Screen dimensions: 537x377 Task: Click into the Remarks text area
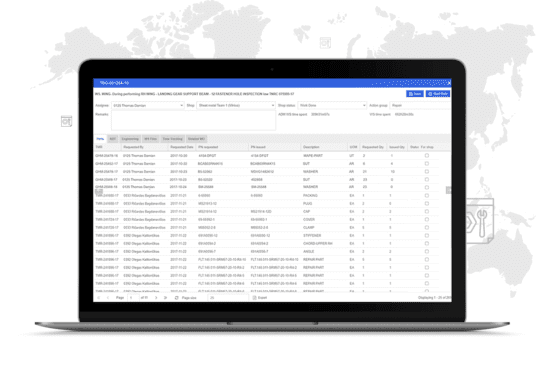(193, 121)
